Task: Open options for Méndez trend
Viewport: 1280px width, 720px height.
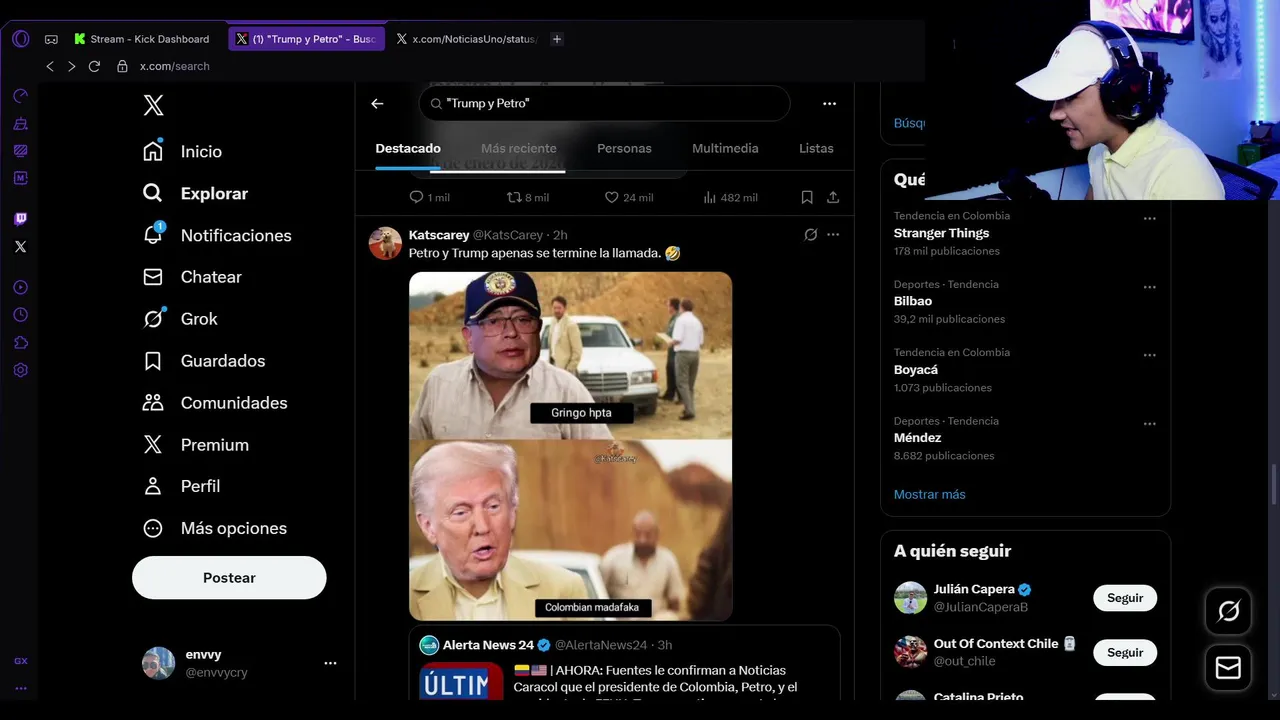Action: coord(1149,424)
